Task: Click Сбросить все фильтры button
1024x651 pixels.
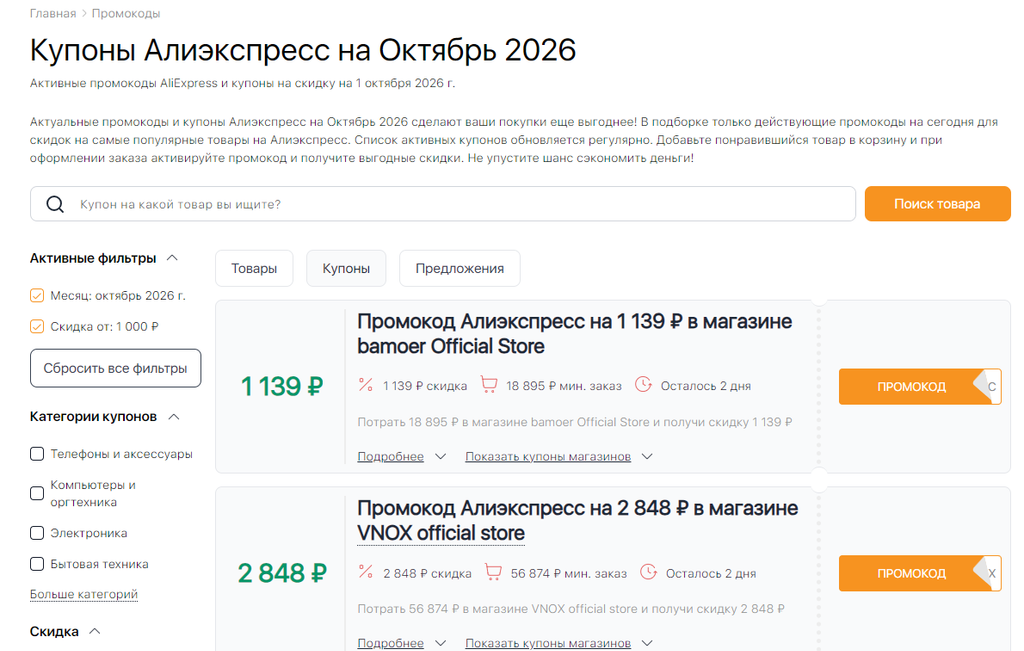Action: point(116,368)
